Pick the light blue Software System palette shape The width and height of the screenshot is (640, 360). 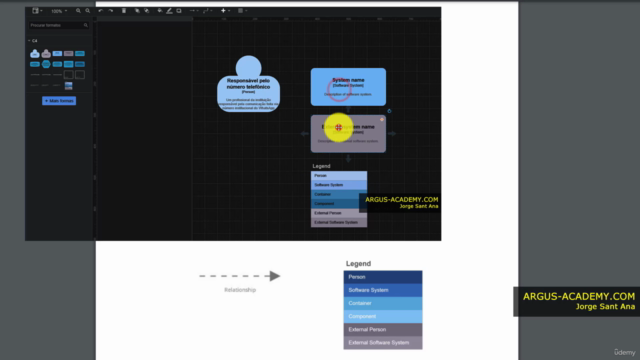57,53
